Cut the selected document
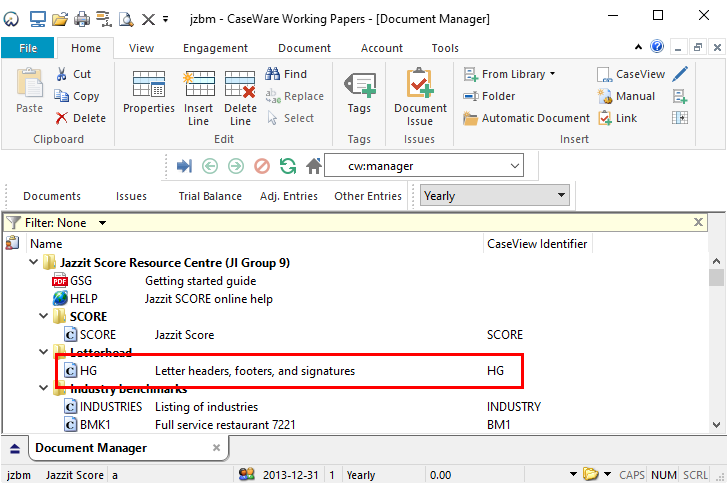This screenshot has height=484, width=728. point(73,74)
